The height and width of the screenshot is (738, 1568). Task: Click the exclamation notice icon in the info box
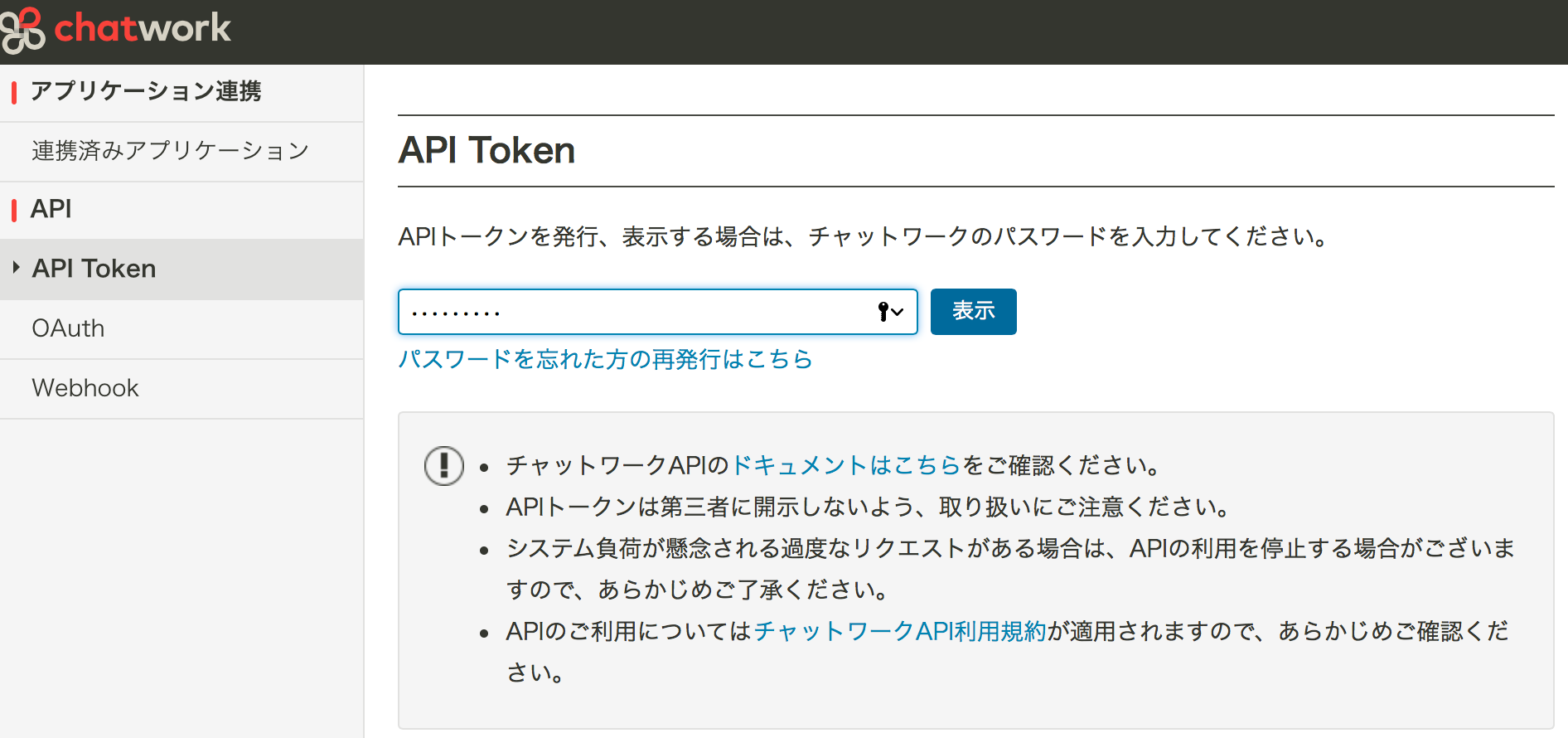coord(444,465)
